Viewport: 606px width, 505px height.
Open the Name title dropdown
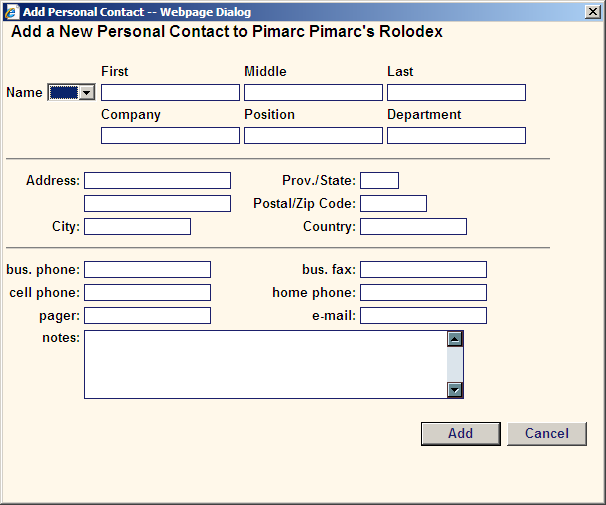point(71,92)
